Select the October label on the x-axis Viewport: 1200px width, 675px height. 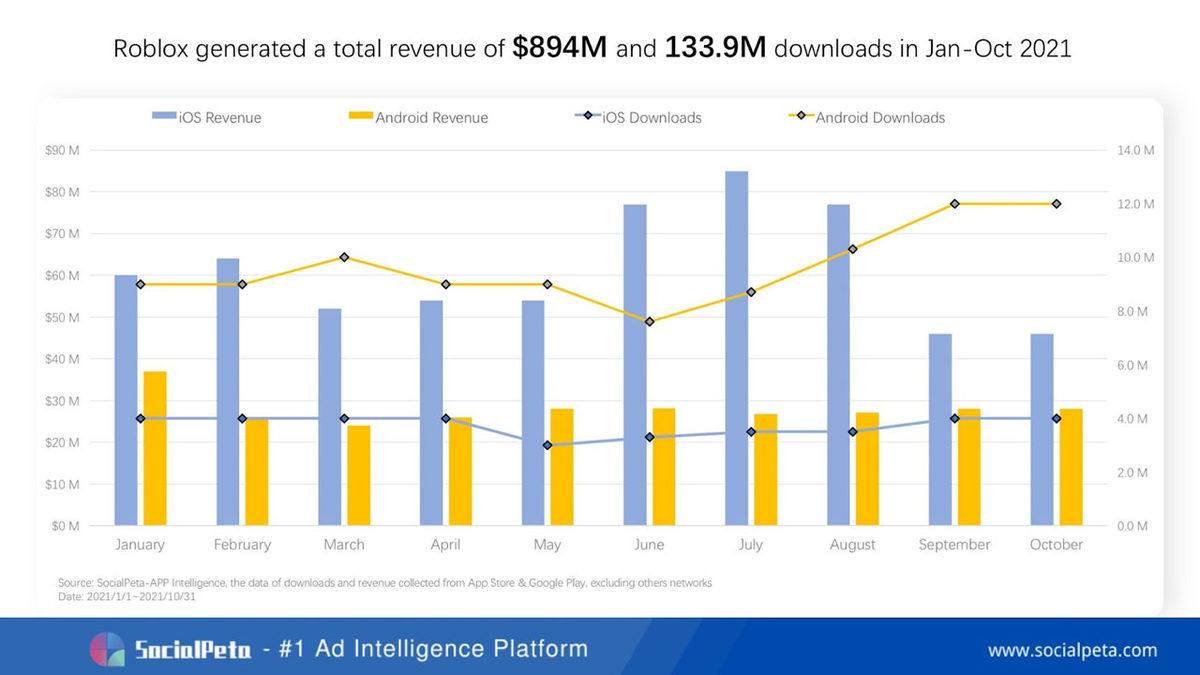pyautogui.click(x=1056, y=545)
